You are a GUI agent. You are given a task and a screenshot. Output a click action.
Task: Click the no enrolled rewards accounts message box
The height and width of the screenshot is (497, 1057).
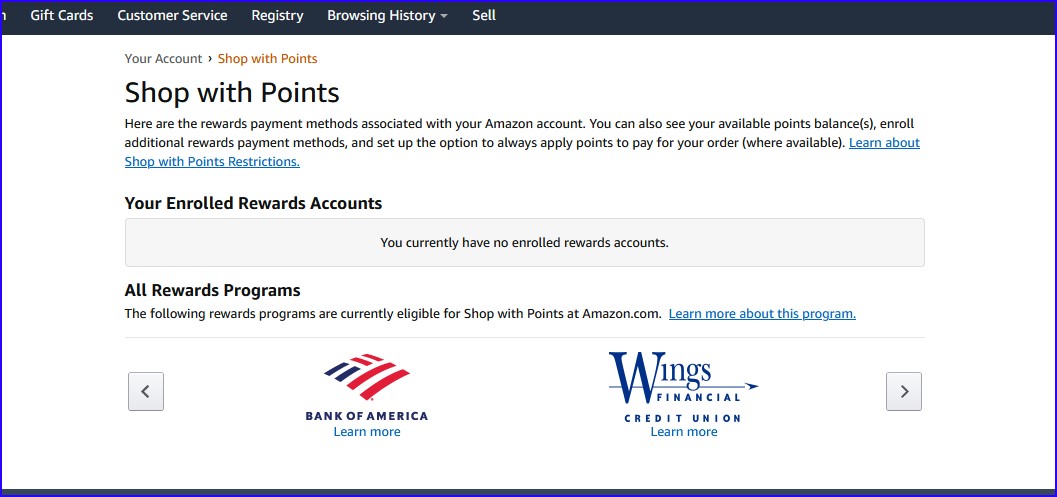click(524, 242)
